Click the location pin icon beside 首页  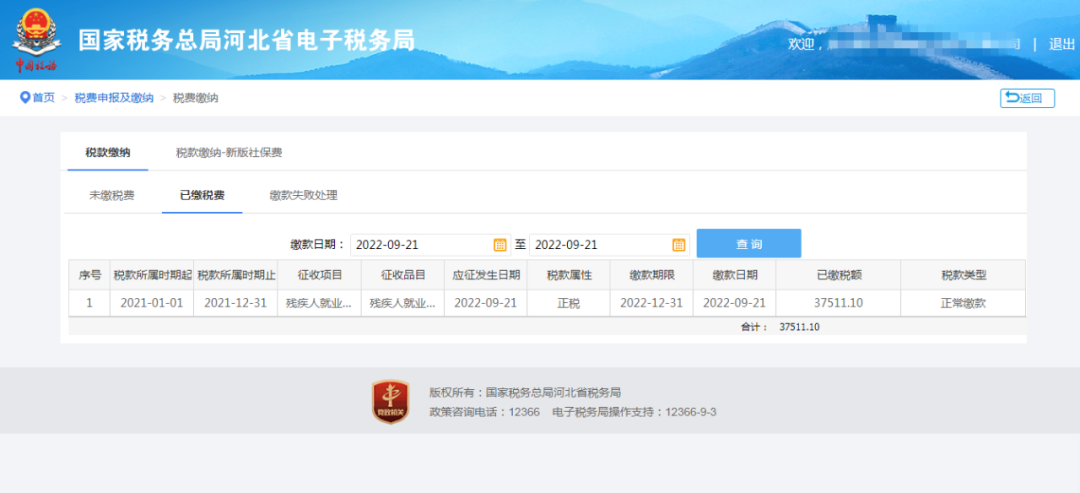click(25, 98)
